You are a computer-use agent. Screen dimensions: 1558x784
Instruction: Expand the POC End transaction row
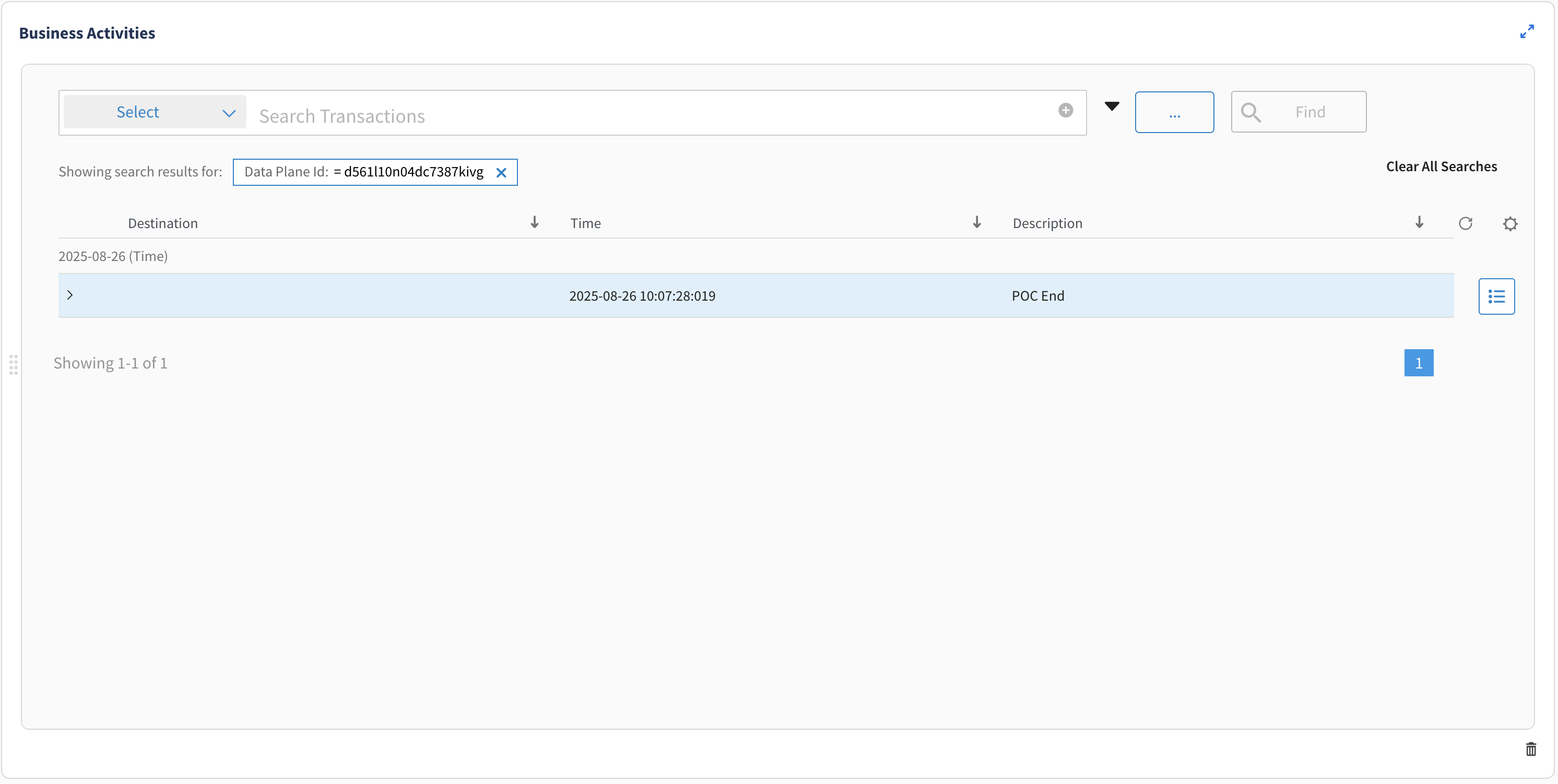pyautogui.click(x=69, y=295)
